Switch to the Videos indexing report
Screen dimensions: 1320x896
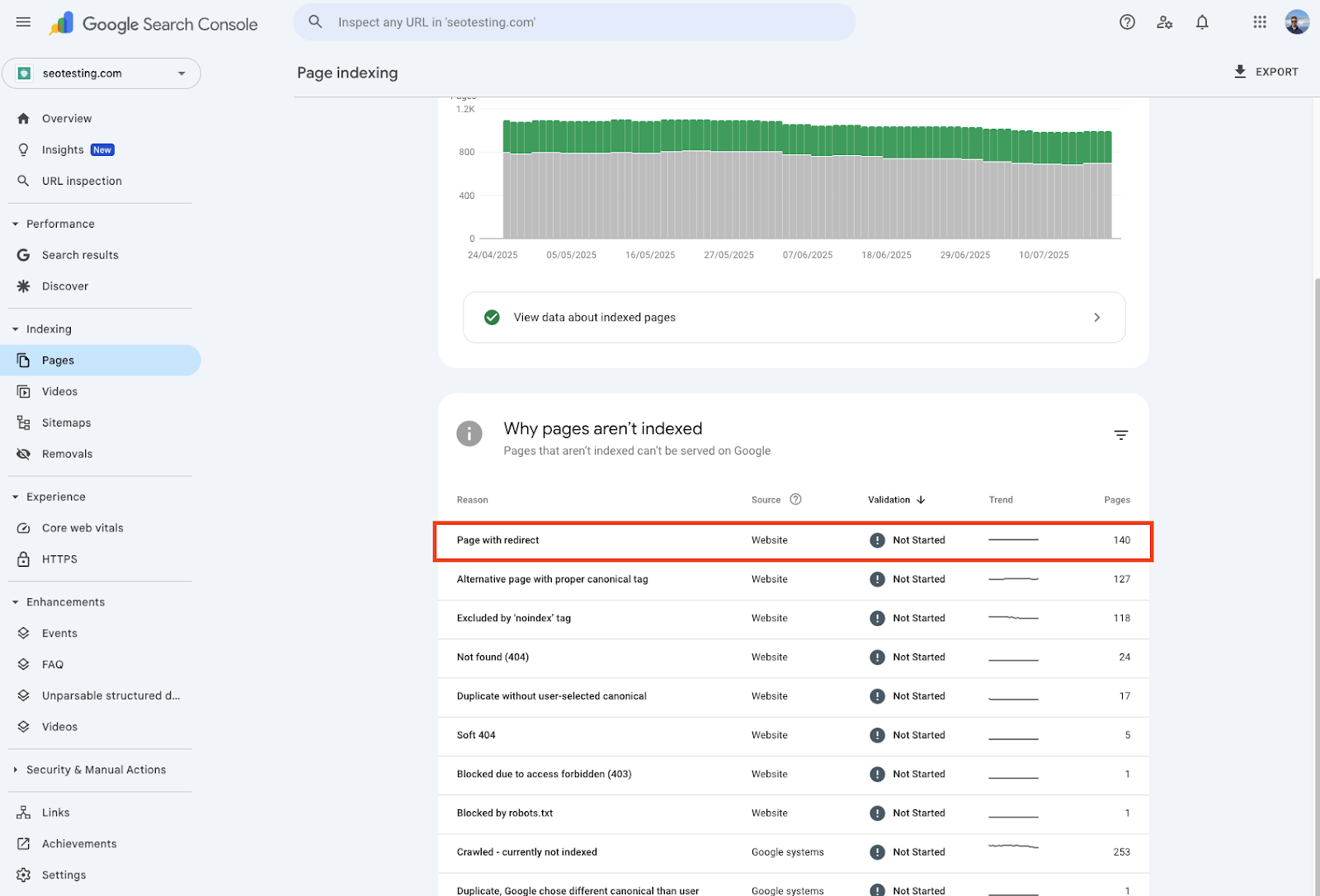point(59,390)
